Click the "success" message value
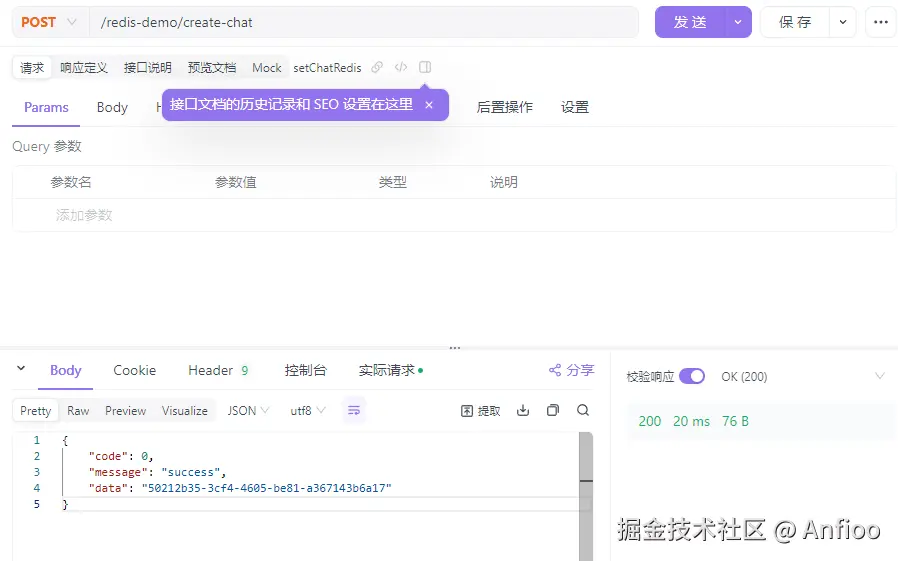Screen dimensions: 898x561 [x=191, y=472]
